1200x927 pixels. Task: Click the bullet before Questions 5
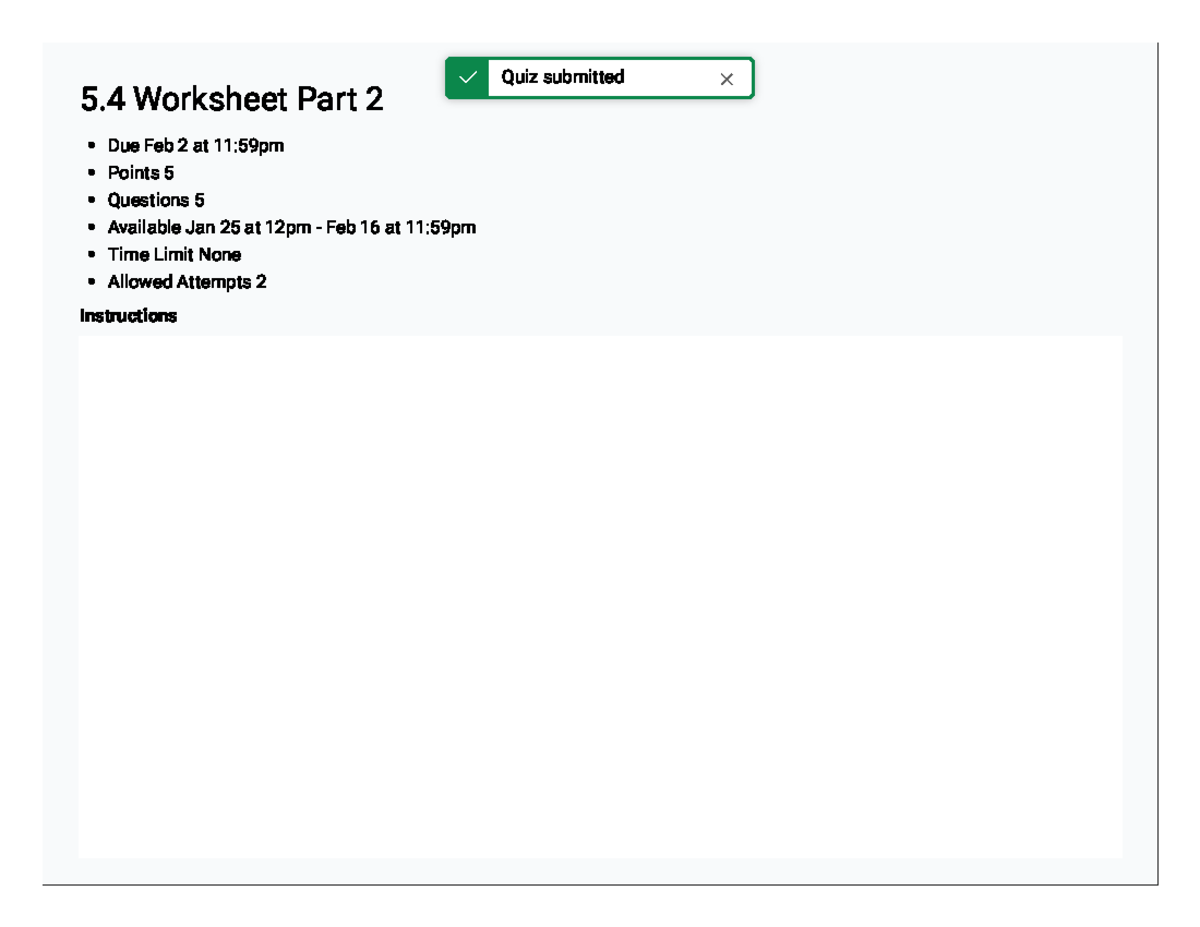click(x=91, y=200)
